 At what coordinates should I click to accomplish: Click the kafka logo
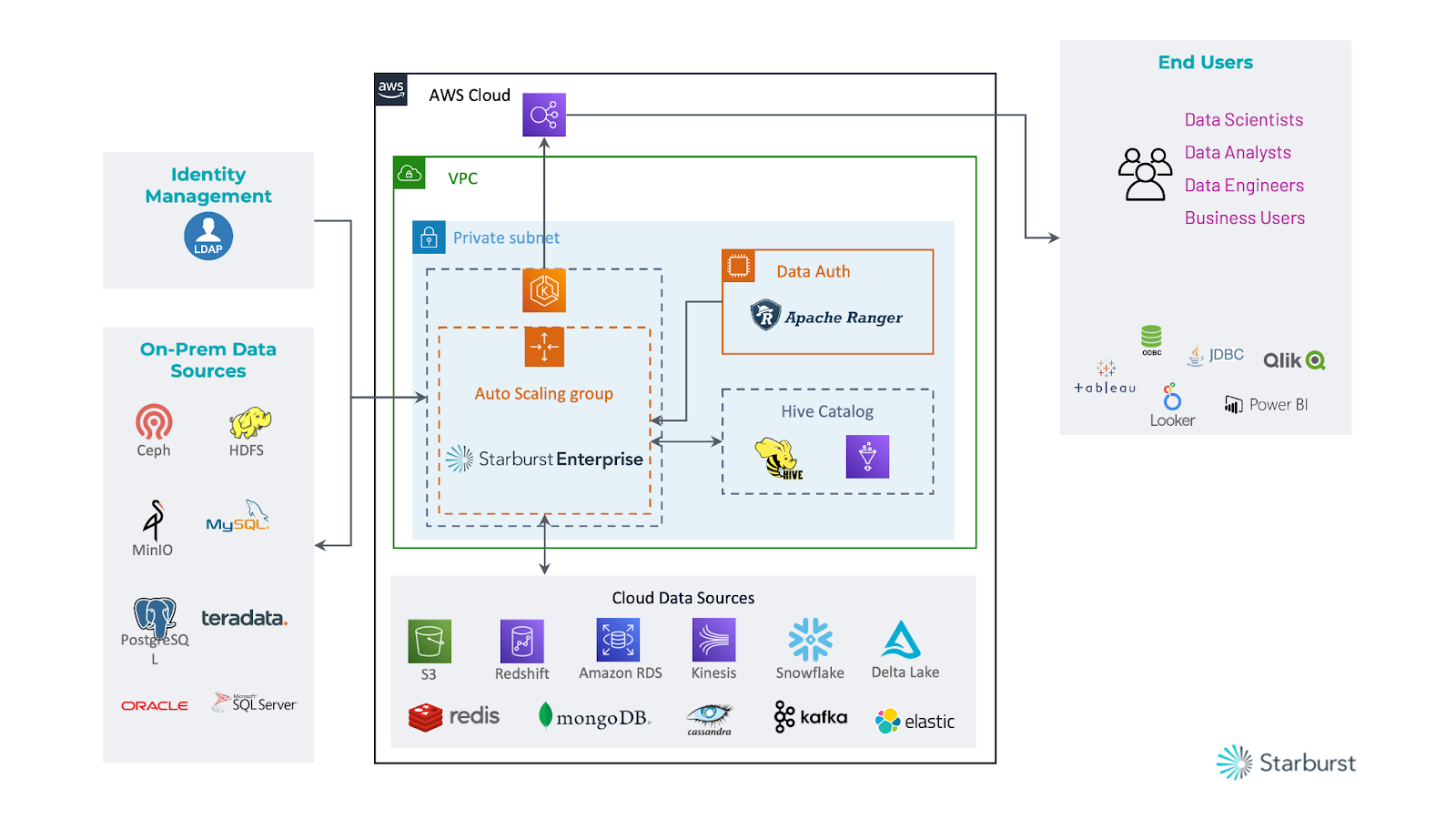(x=810, y=717)
